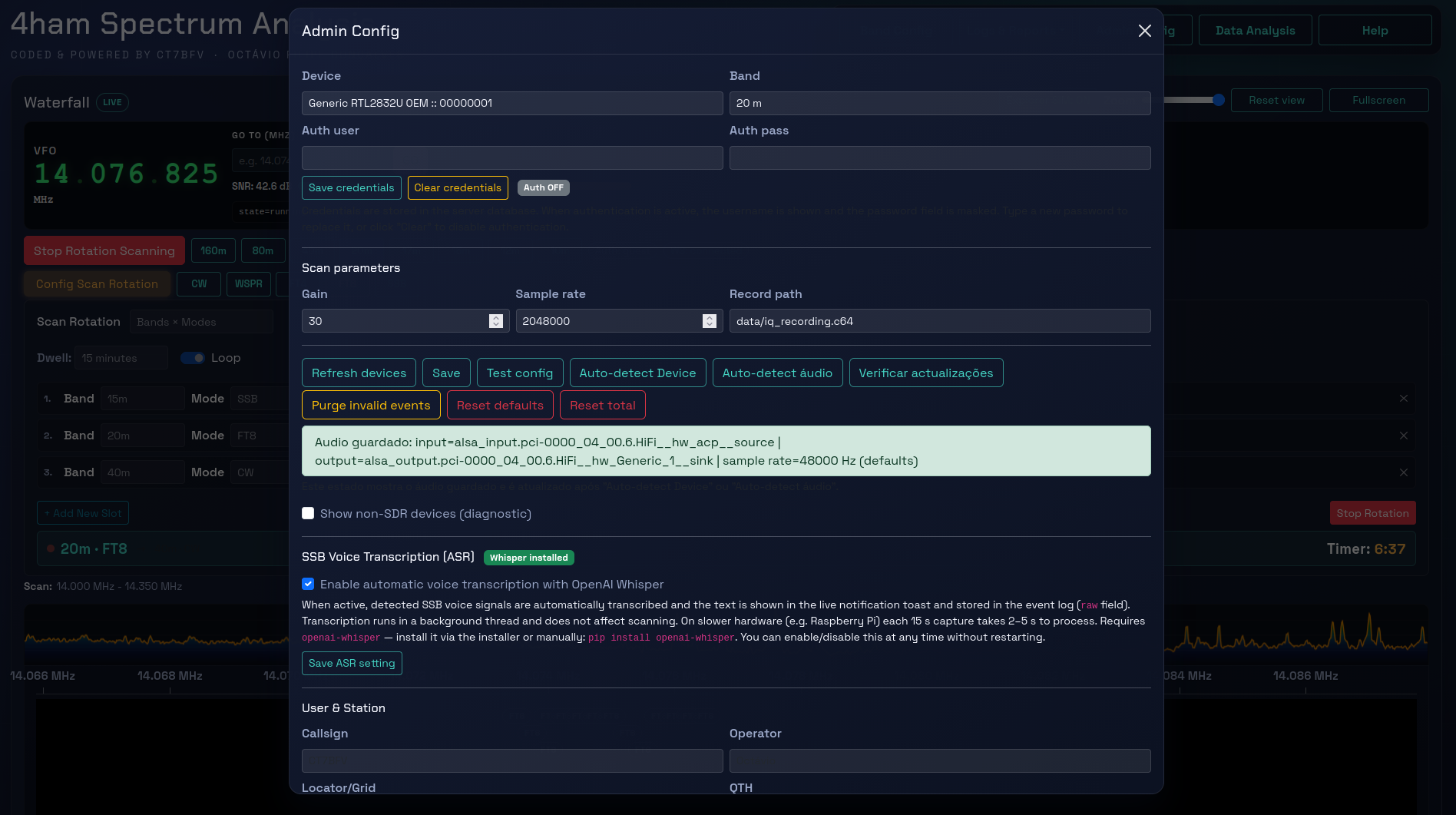Viewport: 1456px width, 815px height.
Task: Open the Data Analysis tab
Action: click(1255, 31)
